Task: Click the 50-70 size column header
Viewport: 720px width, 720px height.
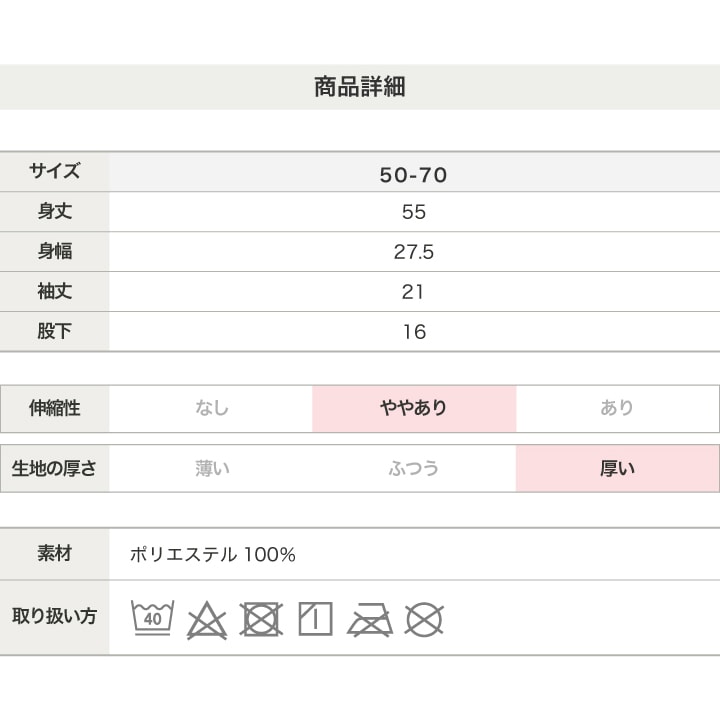Action: tap(414, 175)
